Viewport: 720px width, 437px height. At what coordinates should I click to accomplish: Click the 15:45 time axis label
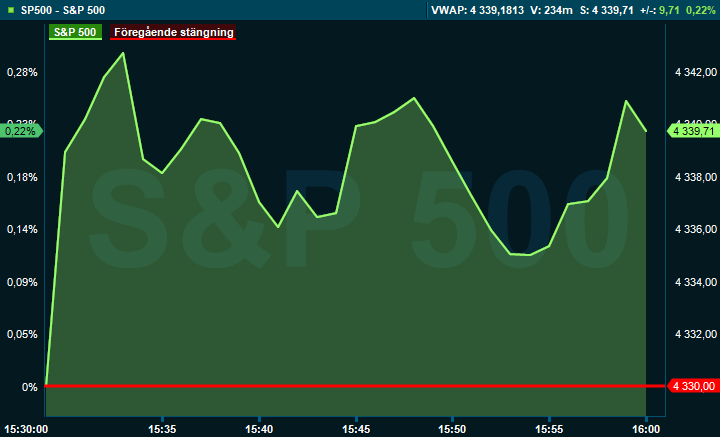pyautogui.click(x=356, y=430)
